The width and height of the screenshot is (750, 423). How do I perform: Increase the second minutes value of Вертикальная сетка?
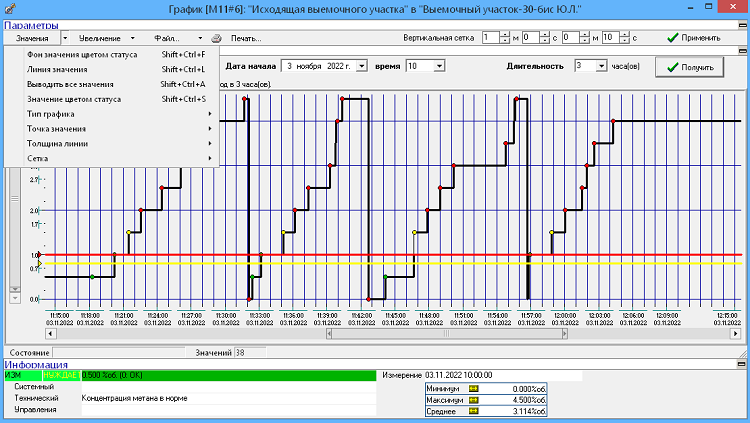click(x=585, y=35)
